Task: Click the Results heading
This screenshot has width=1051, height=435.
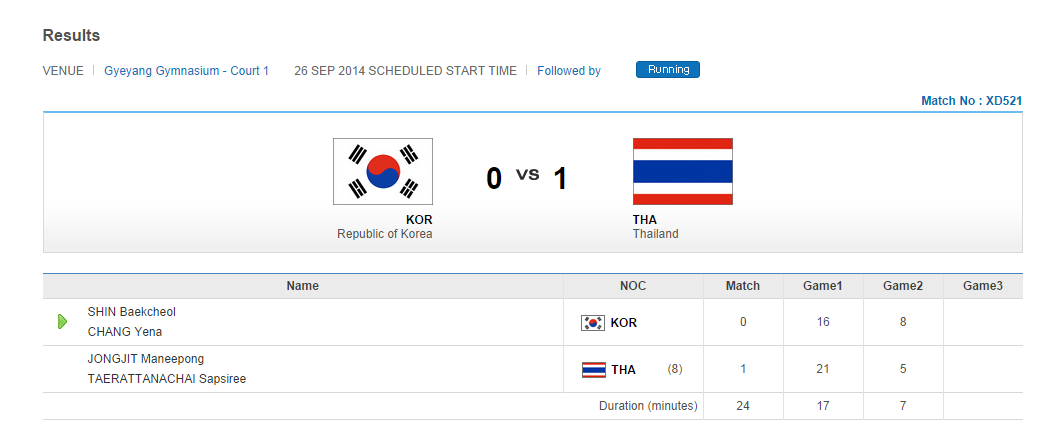Action: [x=71, y=36]
